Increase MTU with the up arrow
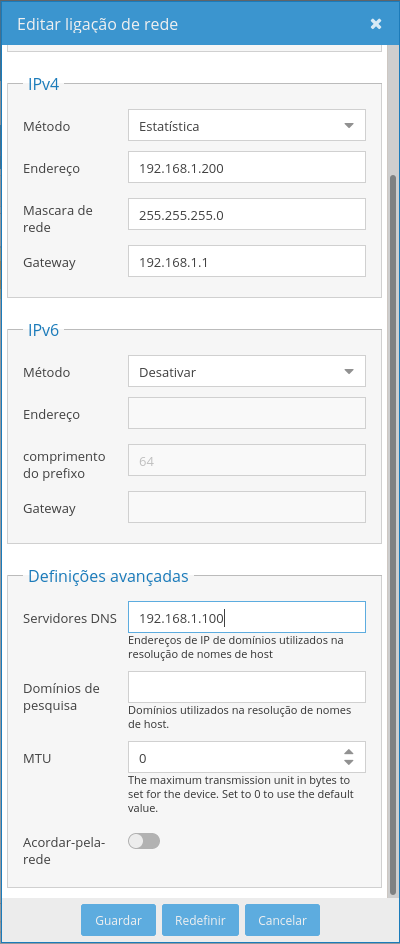Image resolution: width=400 pixels, height=944 pixels. tap(348, 752)
